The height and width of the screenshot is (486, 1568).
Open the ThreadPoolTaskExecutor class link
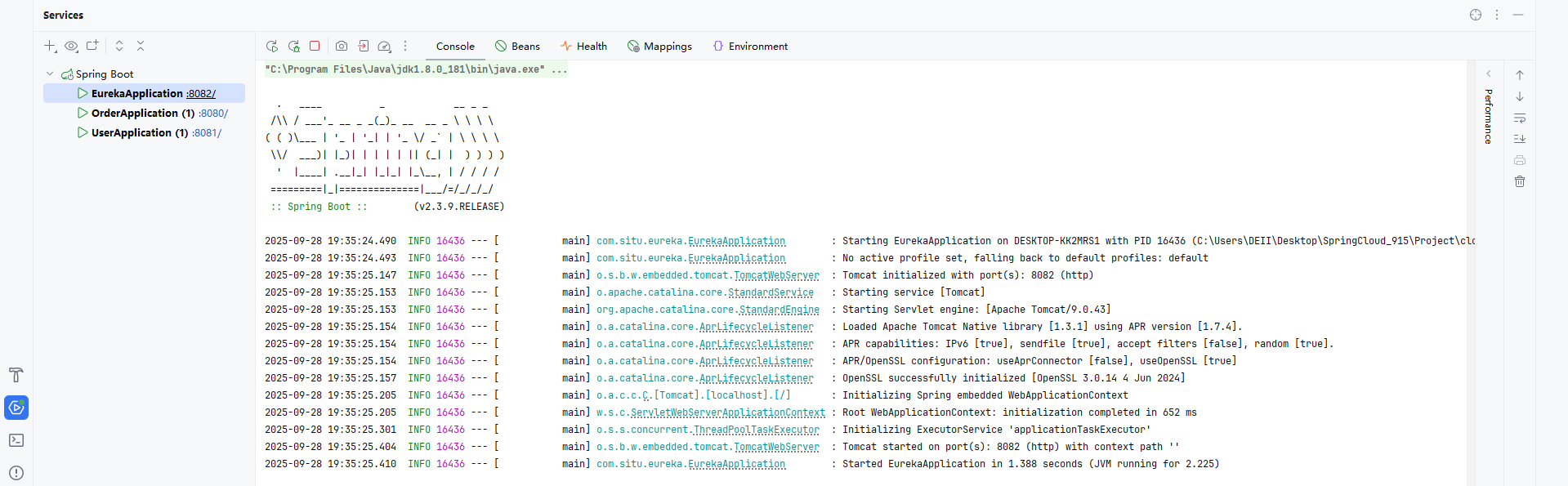pos(757,430)
